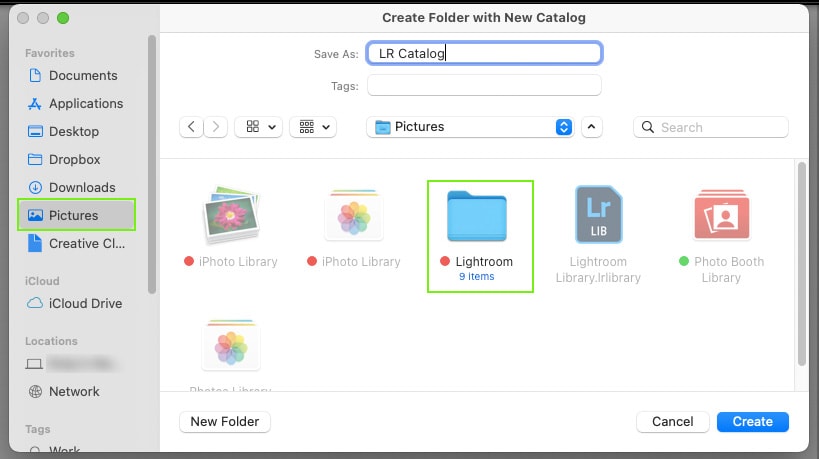Click the New Folder button
819x459 pixels.
225,421
